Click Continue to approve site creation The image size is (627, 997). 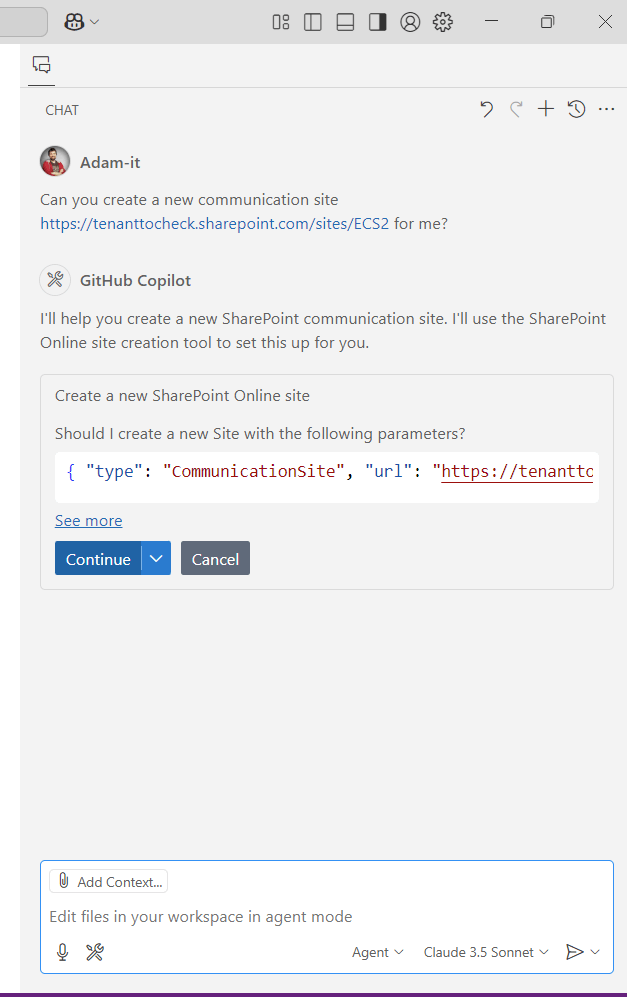click(x=97, y=558)
